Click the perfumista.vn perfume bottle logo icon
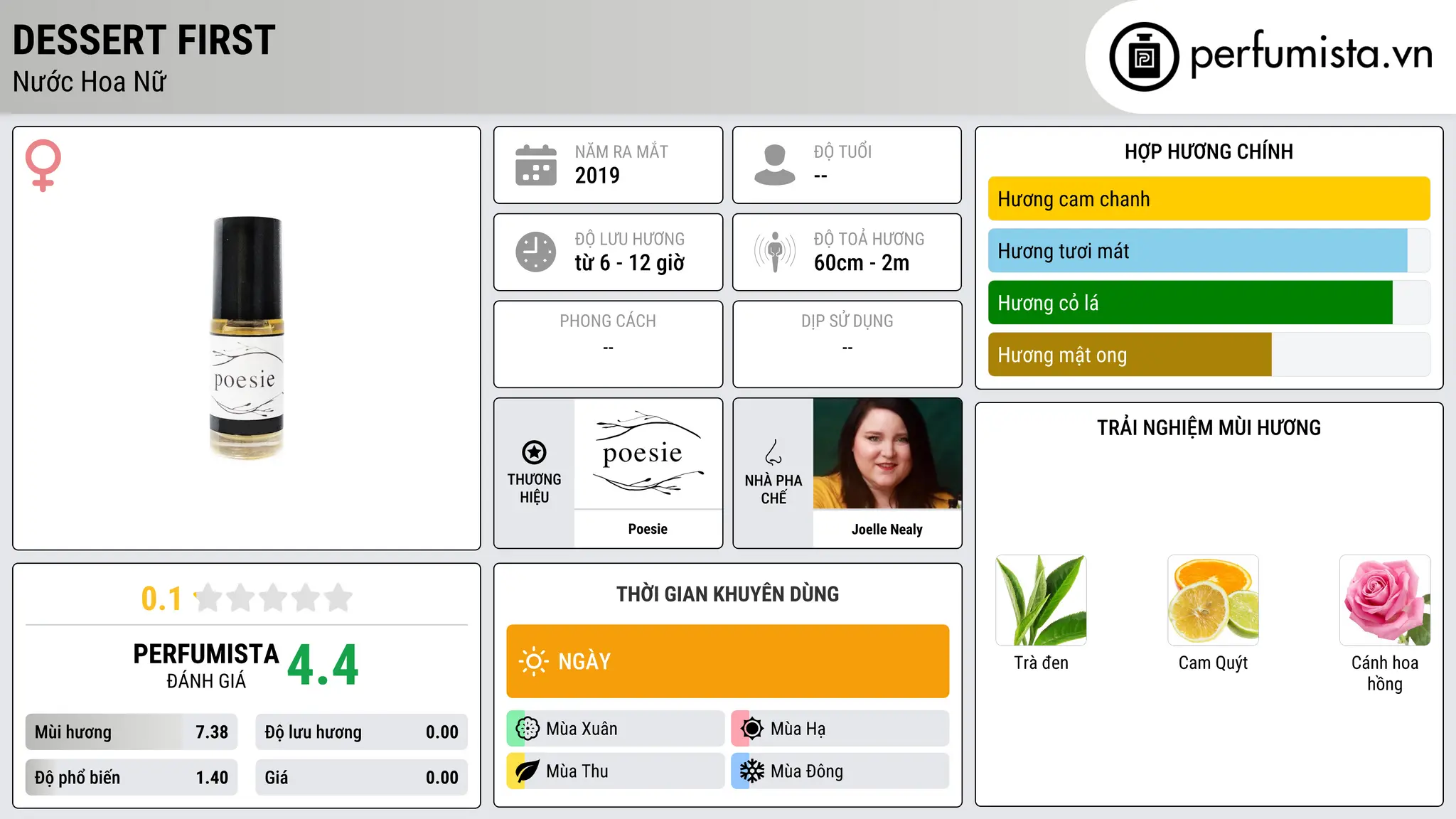This screenshot has width=1456, height=819. coord(1144,57)
